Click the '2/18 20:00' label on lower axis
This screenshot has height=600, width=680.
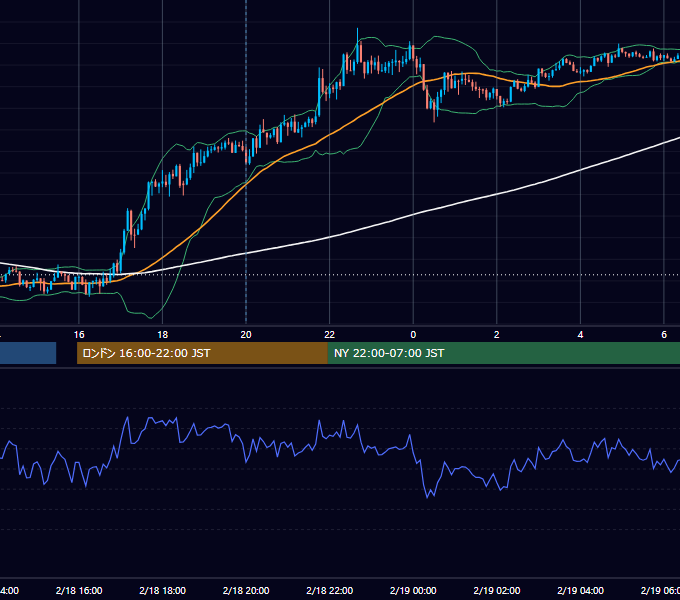(x=246, y=590)
